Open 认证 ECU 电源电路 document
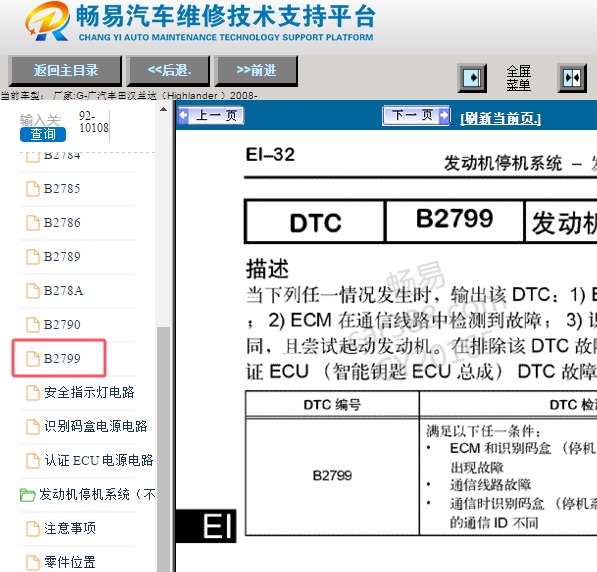This screenshot has height=572, width=597. pos(99,460)
